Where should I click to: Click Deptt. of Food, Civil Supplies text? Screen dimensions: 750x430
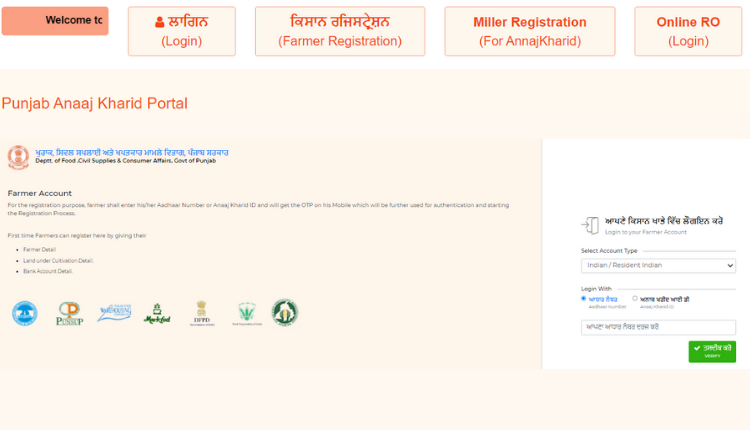tap(126, 161)
